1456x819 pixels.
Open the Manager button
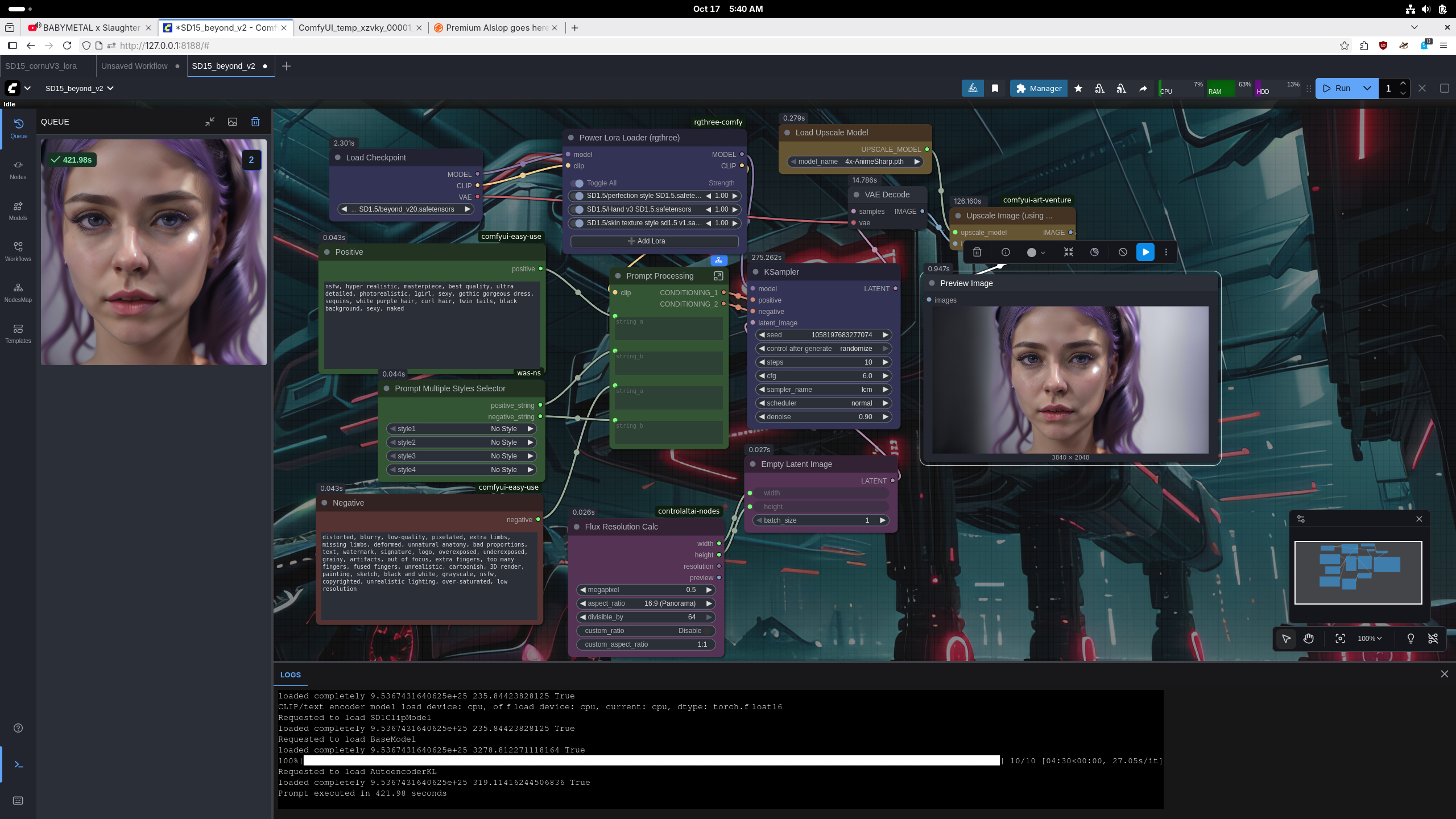(x=1039, y=88)
